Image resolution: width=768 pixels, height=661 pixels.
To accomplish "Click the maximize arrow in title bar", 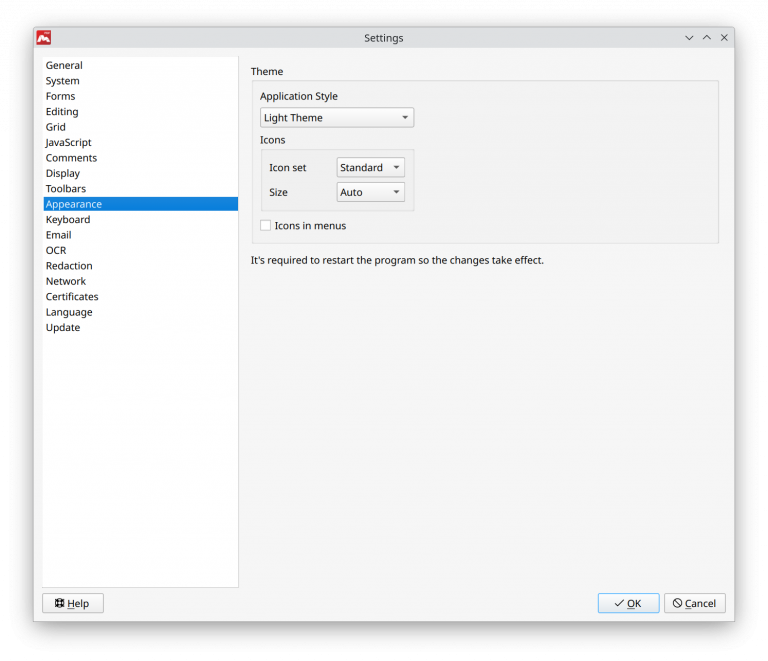I will click(707, 38).
